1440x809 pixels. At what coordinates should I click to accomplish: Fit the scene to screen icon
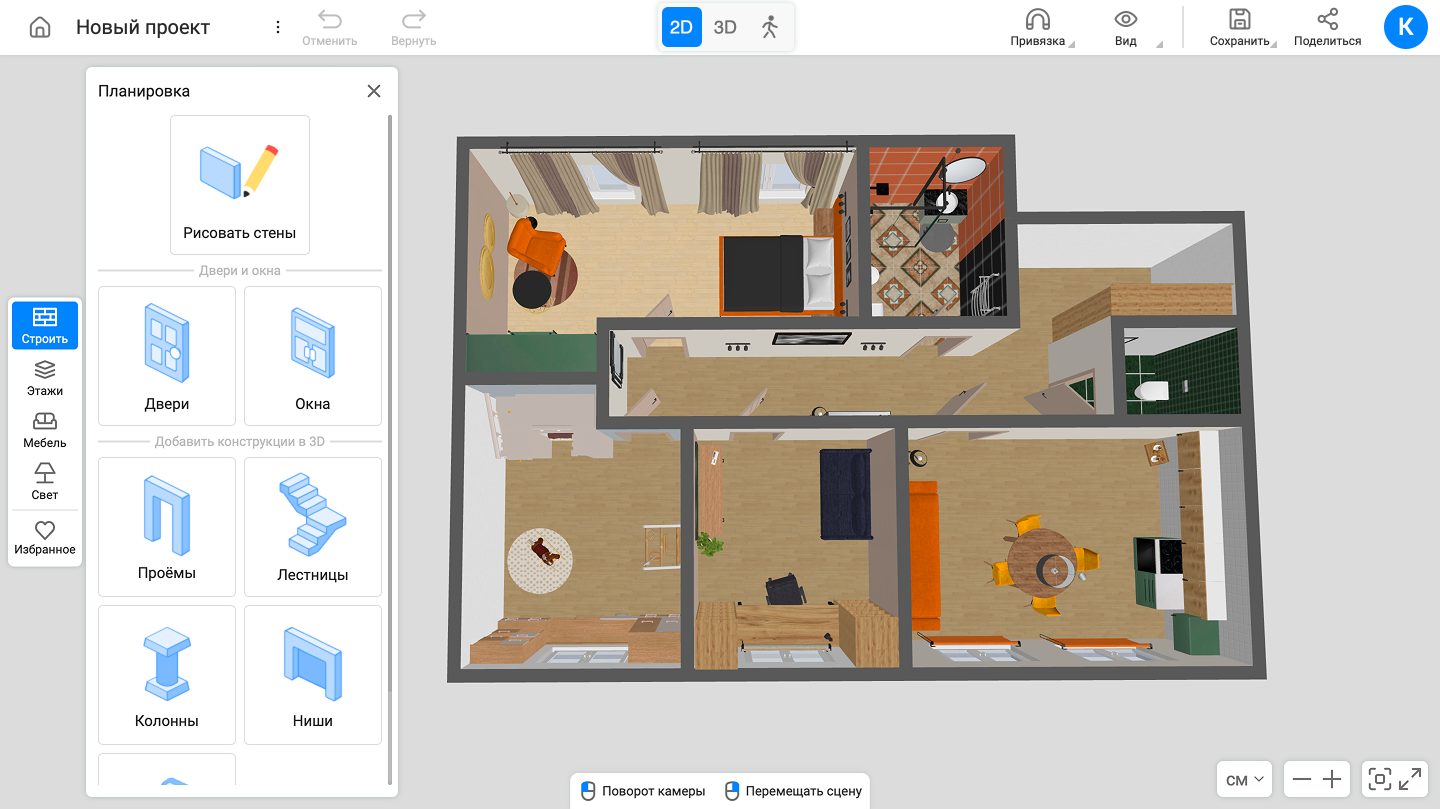tap(1380, 780)
